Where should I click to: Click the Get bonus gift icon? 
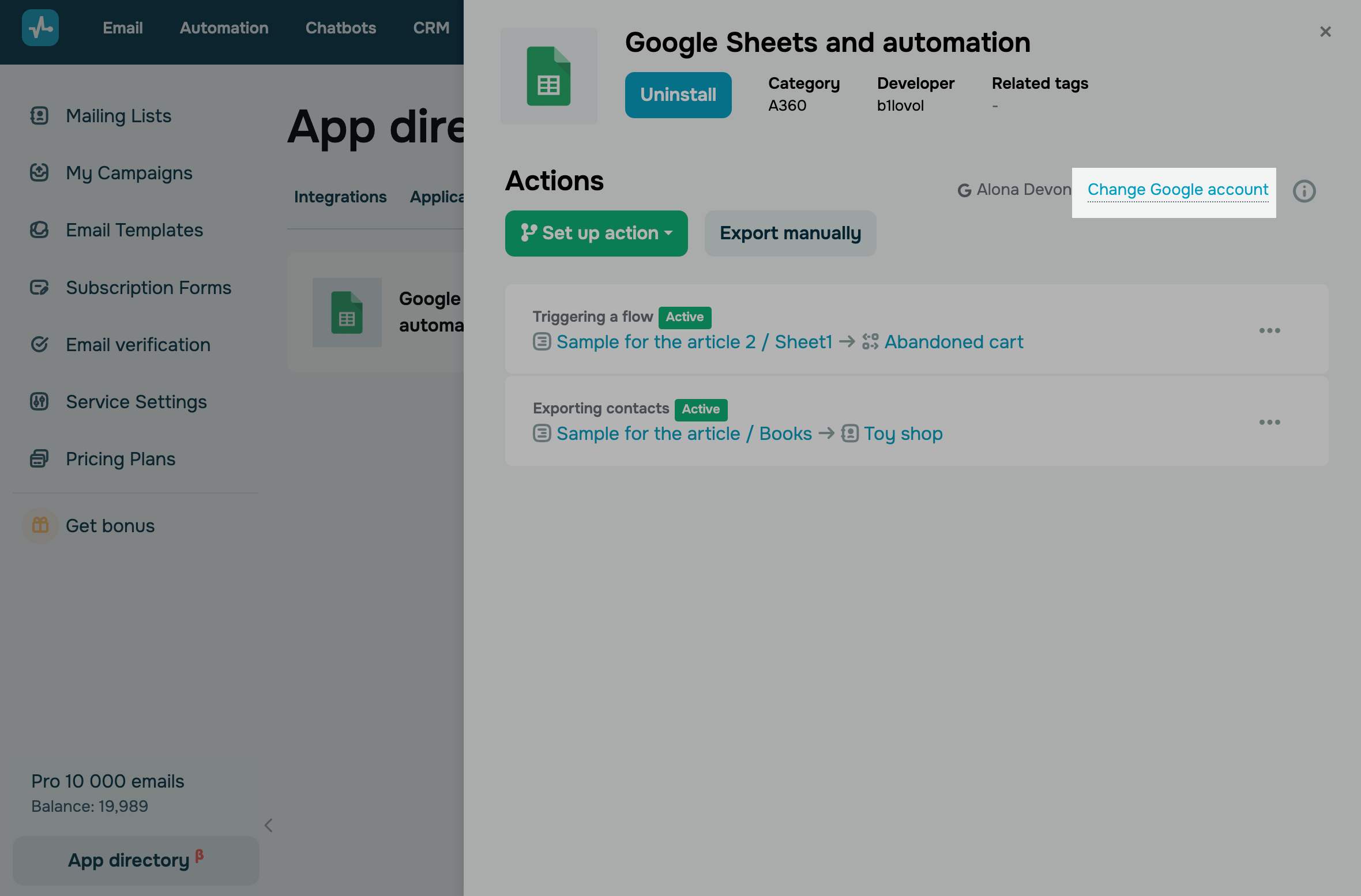tap(40, 525)
